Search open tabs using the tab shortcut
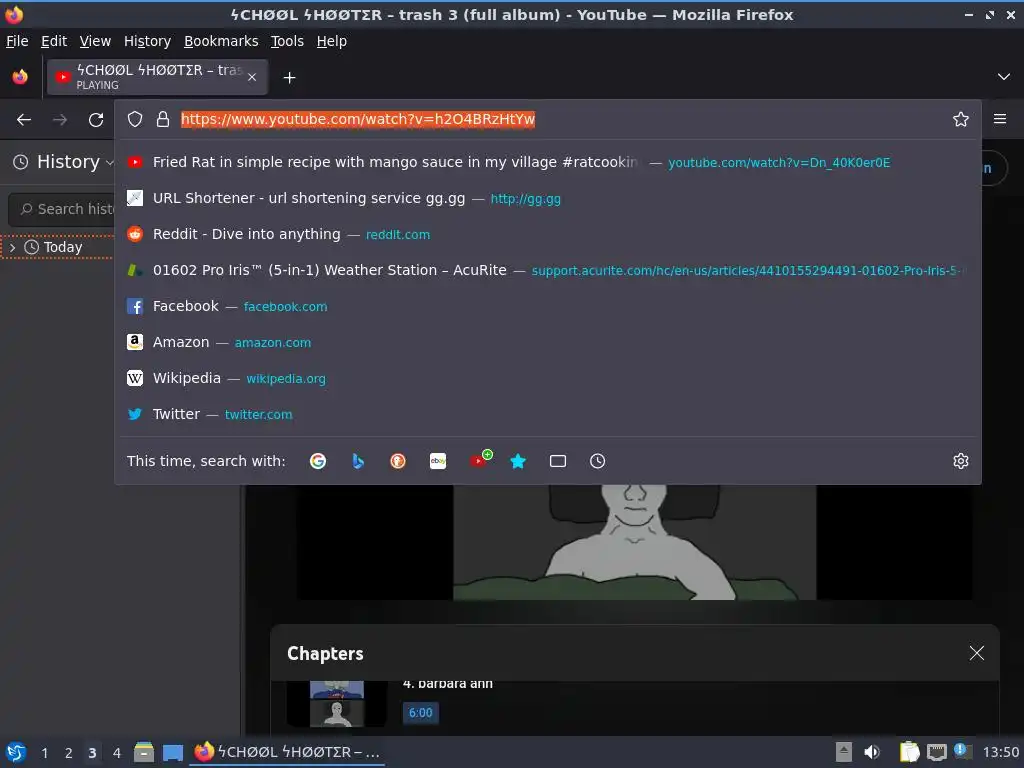Image resolution: width=1024 pixels, height=768 pixels. click(x=558, y=461)
